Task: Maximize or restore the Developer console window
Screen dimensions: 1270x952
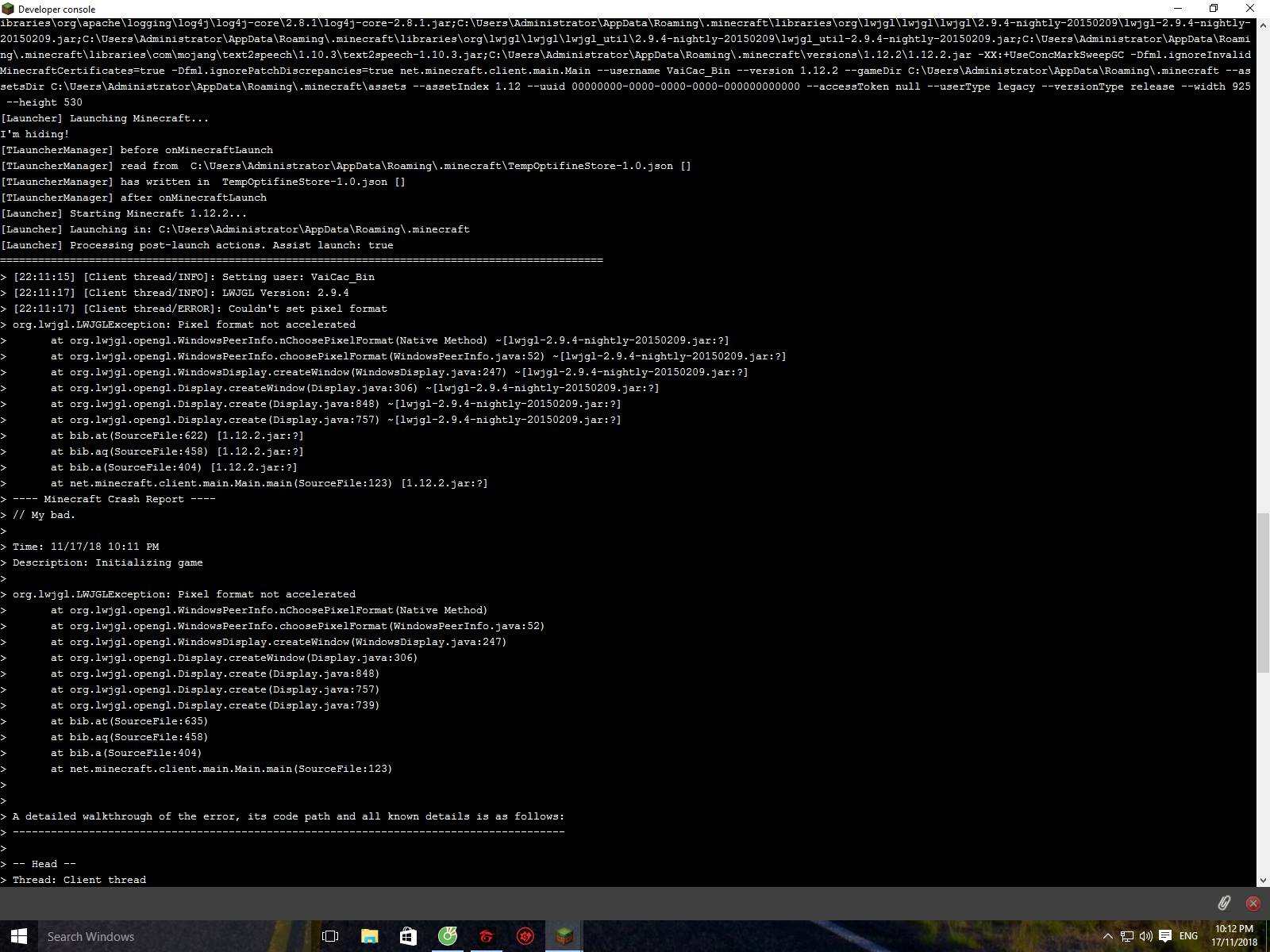Action: point(1214,9)
